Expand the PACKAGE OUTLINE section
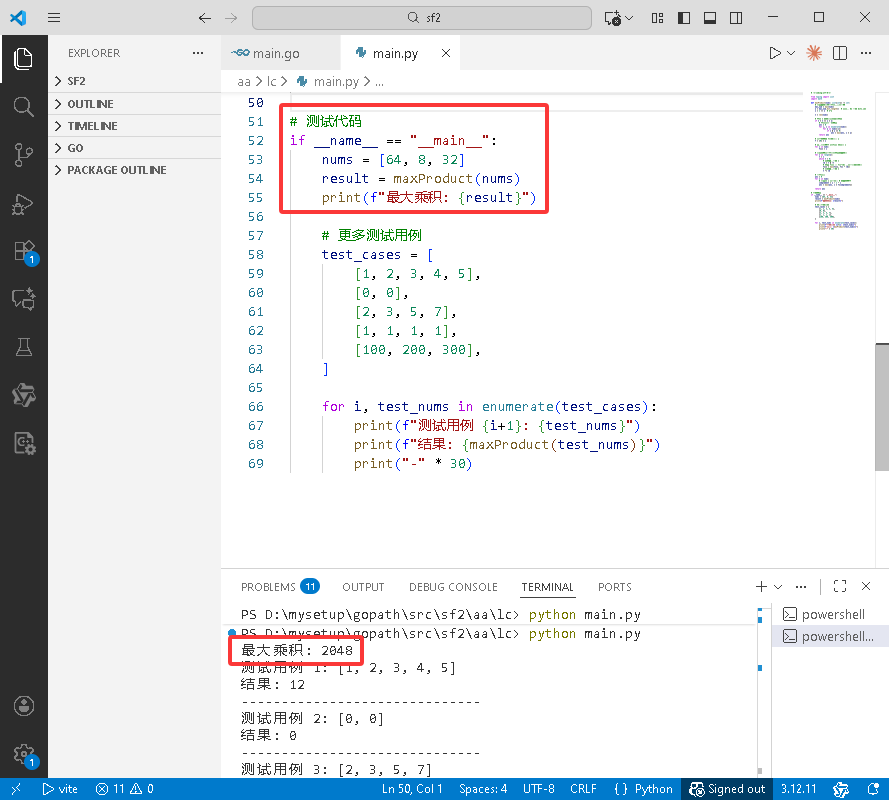 (134, 170)
